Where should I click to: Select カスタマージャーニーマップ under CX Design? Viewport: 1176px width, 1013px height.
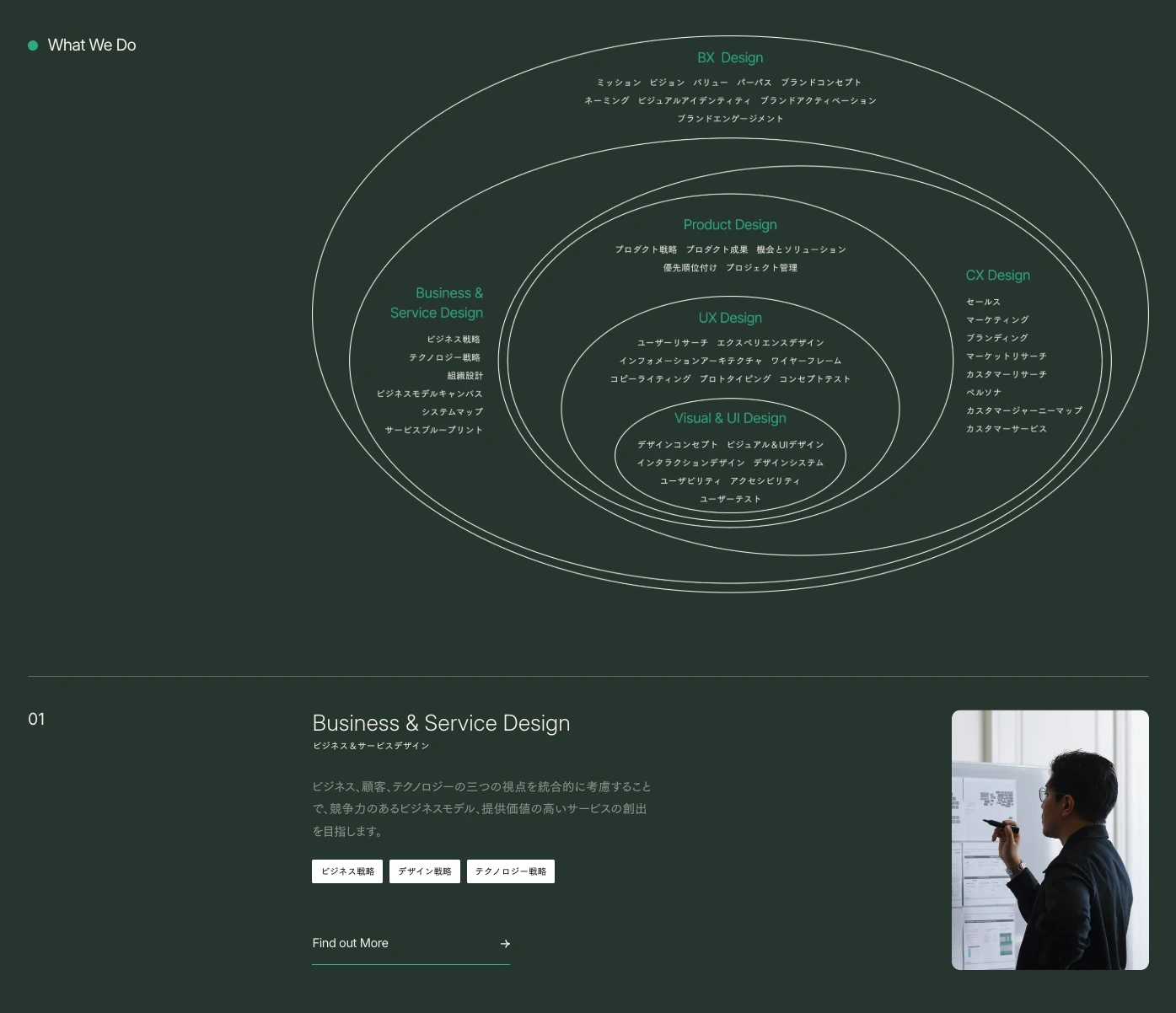click(1023, 410)
